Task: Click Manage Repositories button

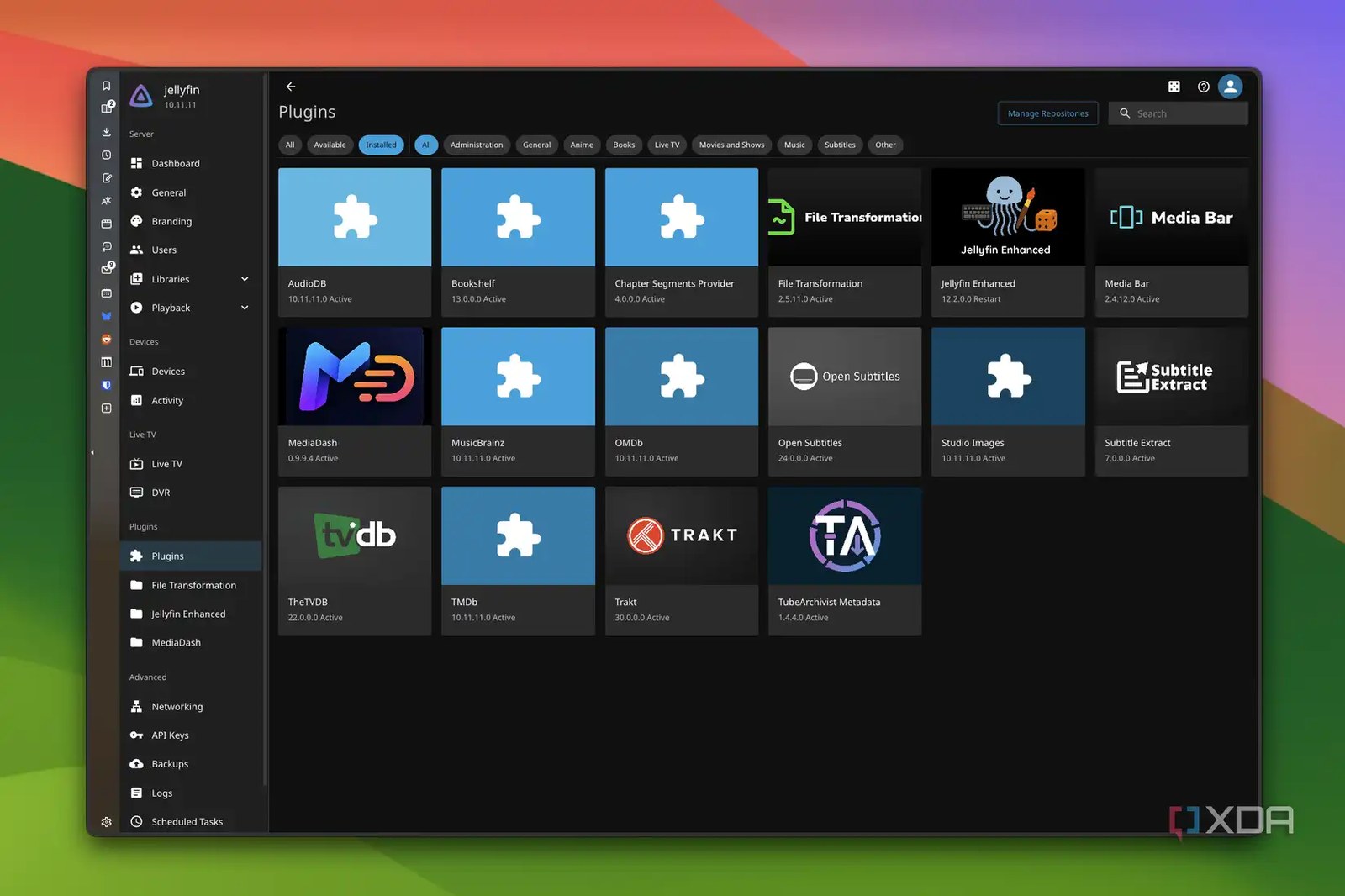Action: pos(1047,113)
